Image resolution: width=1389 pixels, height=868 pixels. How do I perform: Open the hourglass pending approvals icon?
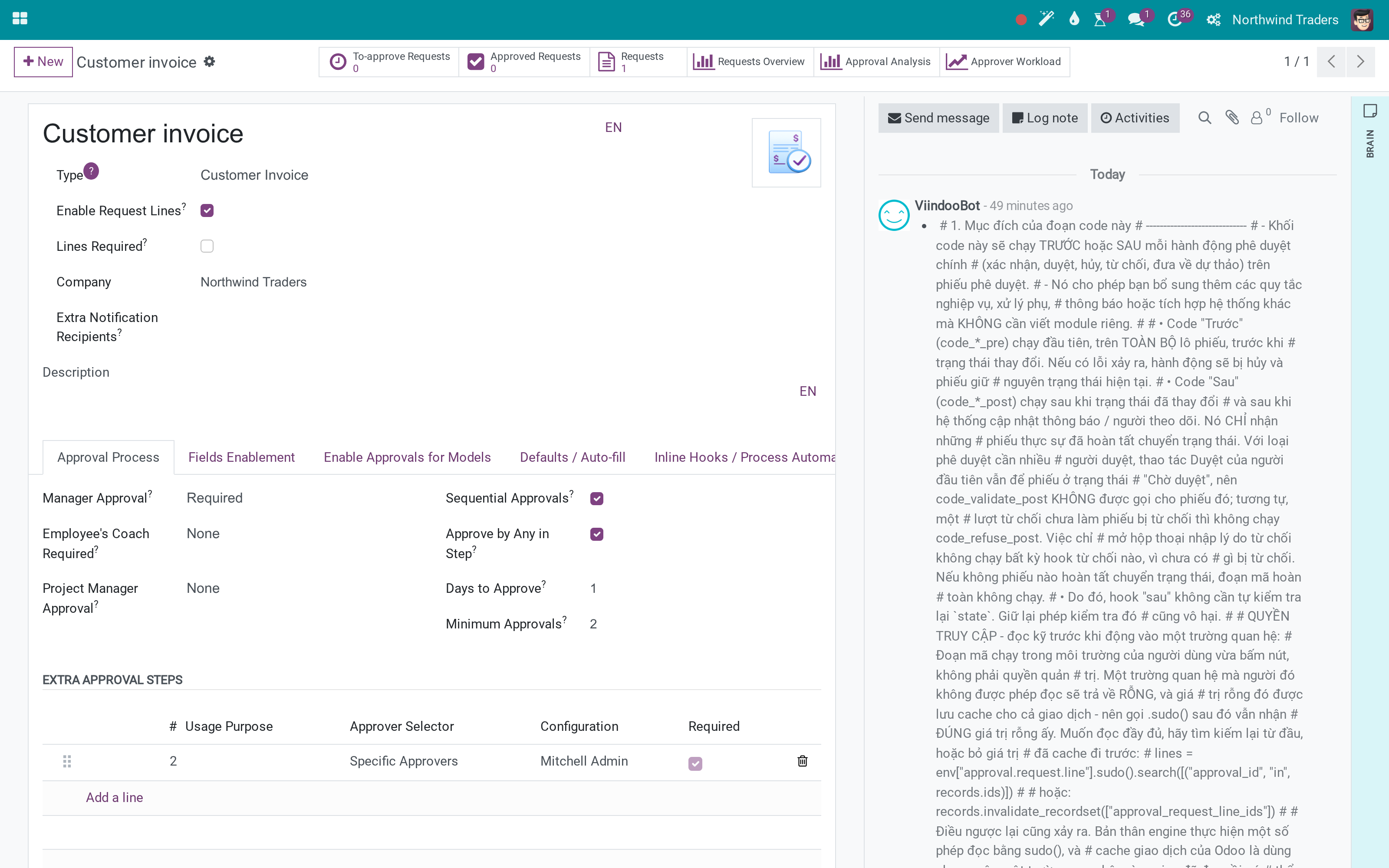(1100, 20)
